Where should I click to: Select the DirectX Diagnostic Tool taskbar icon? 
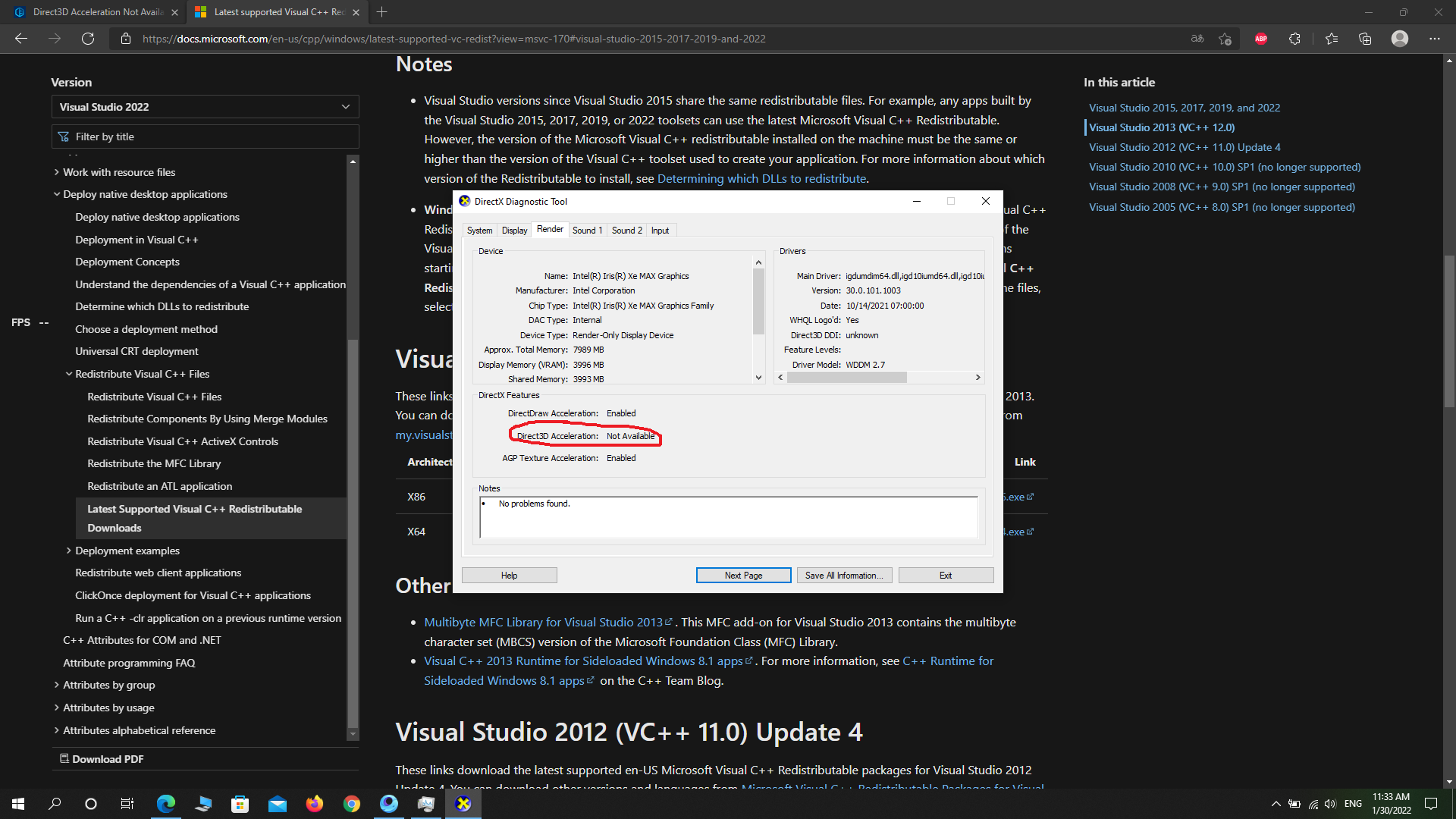coord(463,804)
